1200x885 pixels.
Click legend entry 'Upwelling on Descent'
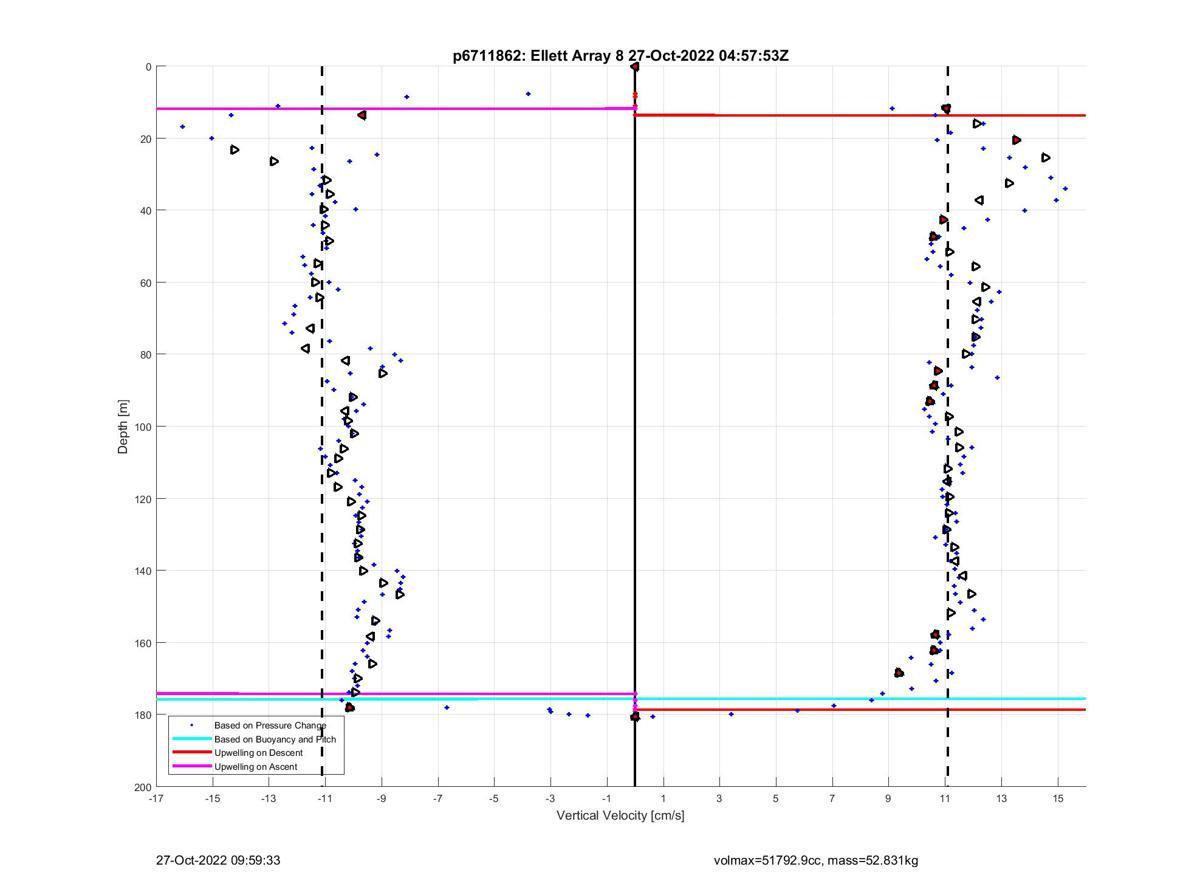pyautogui.click(x=258, y=753)
